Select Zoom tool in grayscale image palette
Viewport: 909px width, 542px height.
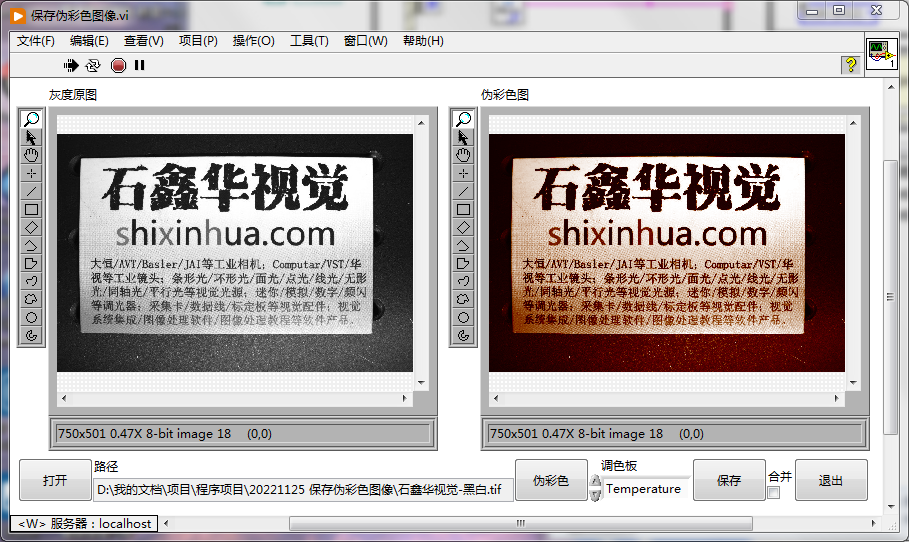31,120
